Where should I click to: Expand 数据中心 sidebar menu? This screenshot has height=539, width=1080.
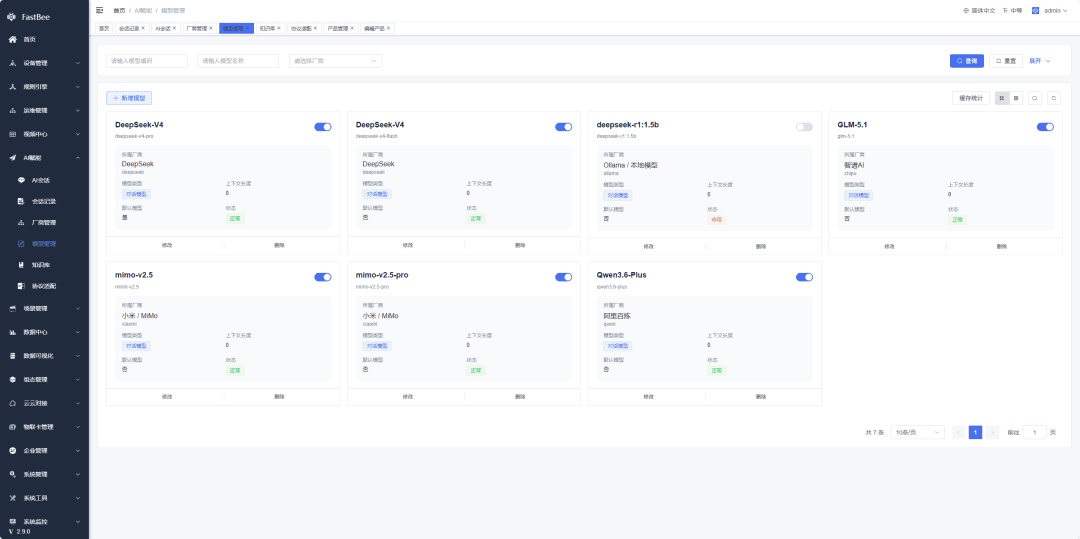tap(44, 332)
